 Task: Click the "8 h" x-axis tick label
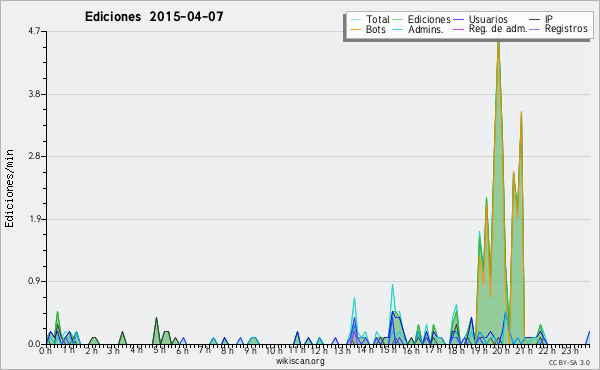(227, 350)
